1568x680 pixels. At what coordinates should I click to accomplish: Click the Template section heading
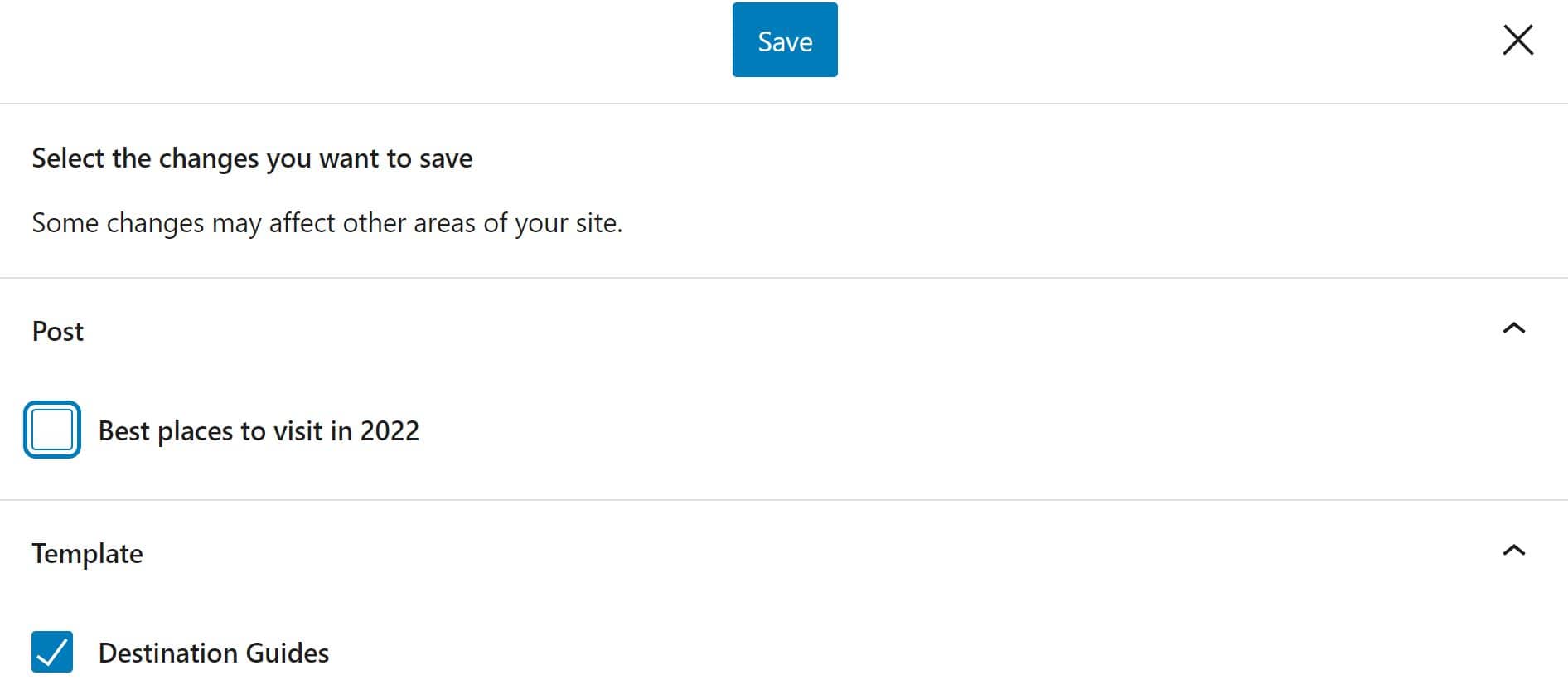tap(88, 554)
